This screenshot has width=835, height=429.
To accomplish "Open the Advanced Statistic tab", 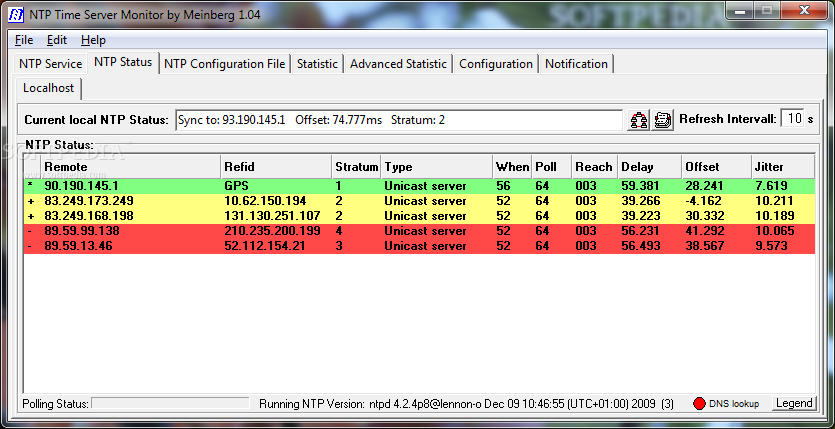I will (398, 64).
